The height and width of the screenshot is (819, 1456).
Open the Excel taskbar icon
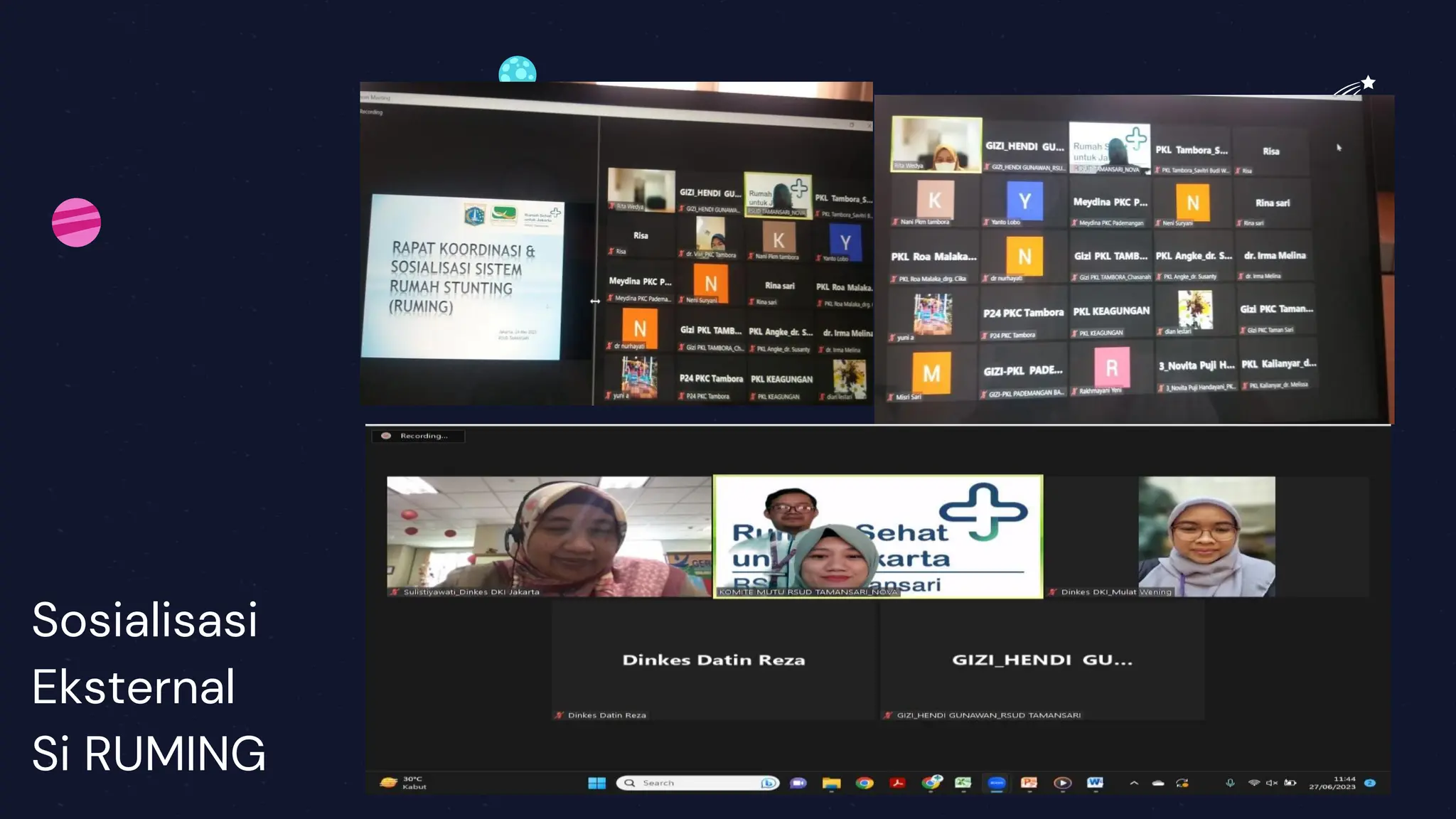[x=963, y=783]
